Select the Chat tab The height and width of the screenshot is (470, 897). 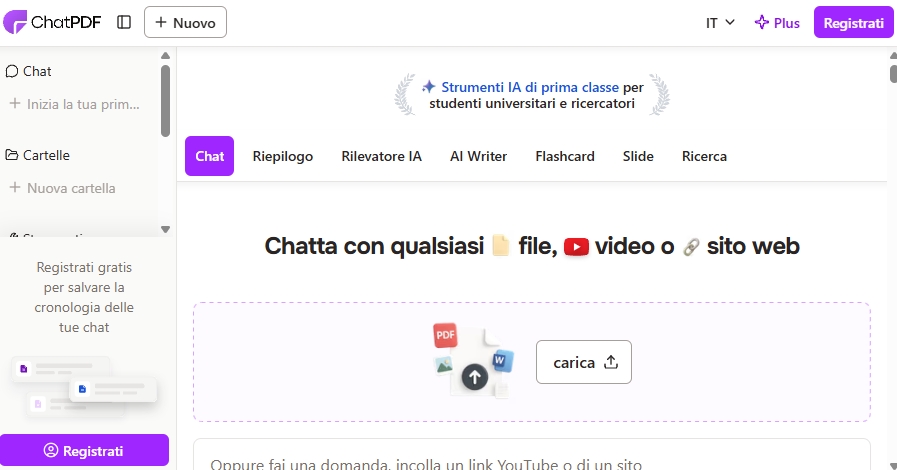tap(209, 156)
